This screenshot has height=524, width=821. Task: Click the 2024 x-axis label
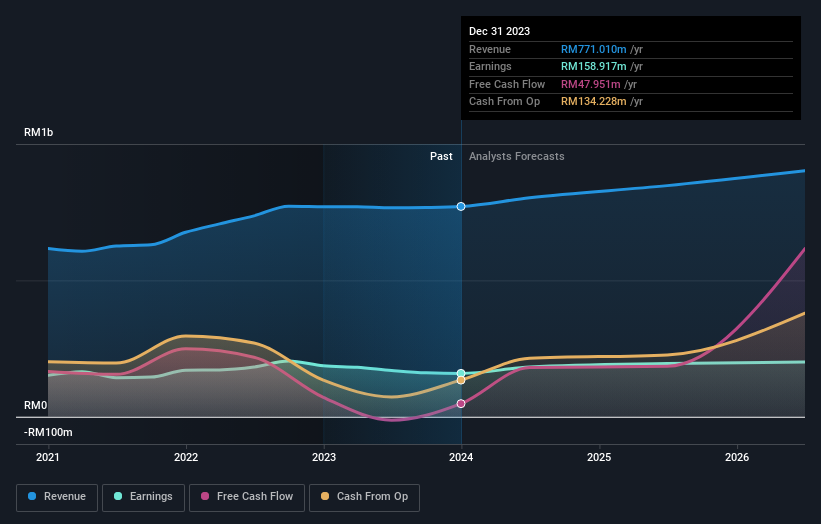pyautogui.click(x=461, y=457)
